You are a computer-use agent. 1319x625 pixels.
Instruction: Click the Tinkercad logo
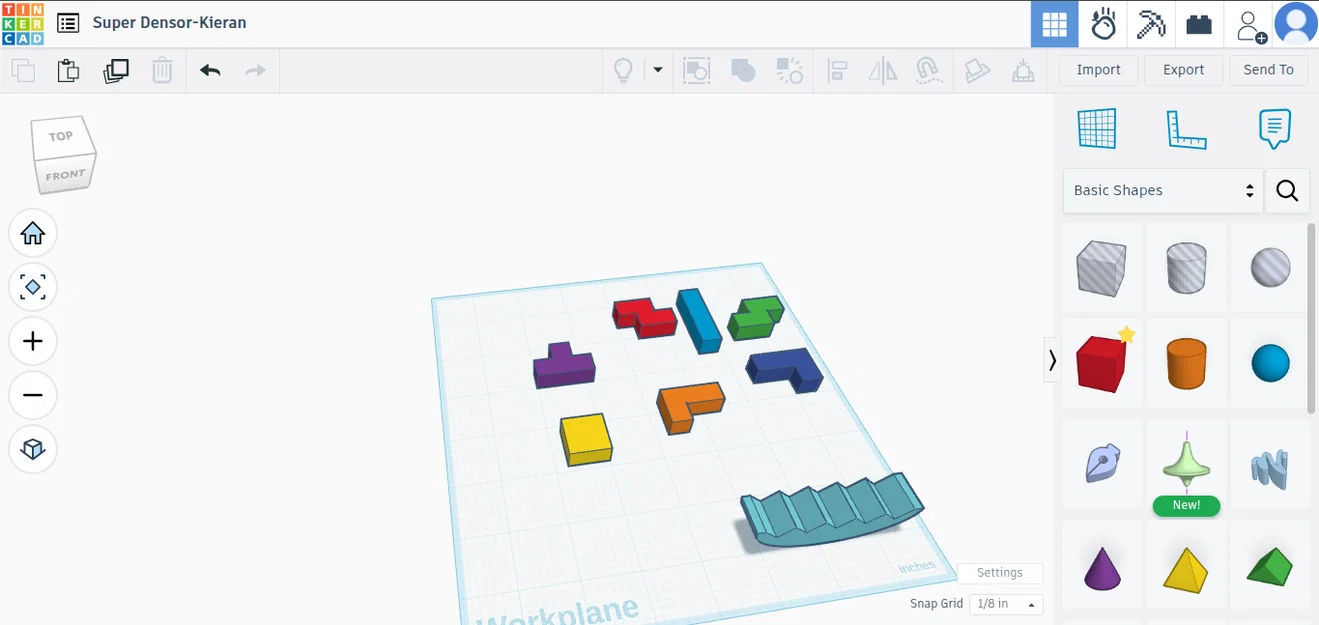[x=22, y=23]
